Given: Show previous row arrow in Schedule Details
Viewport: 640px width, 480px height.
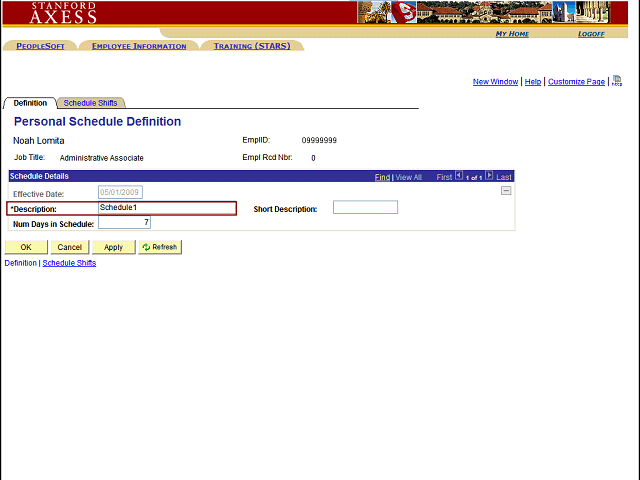Looking at the screenshot, I should pyautogui.click(x=459, y=176).
